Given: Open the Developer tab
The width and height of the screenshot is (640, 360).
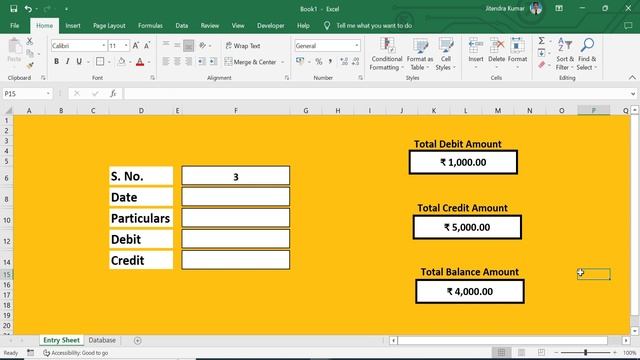Looking at the screenshot, I should (x=271, y=25).
